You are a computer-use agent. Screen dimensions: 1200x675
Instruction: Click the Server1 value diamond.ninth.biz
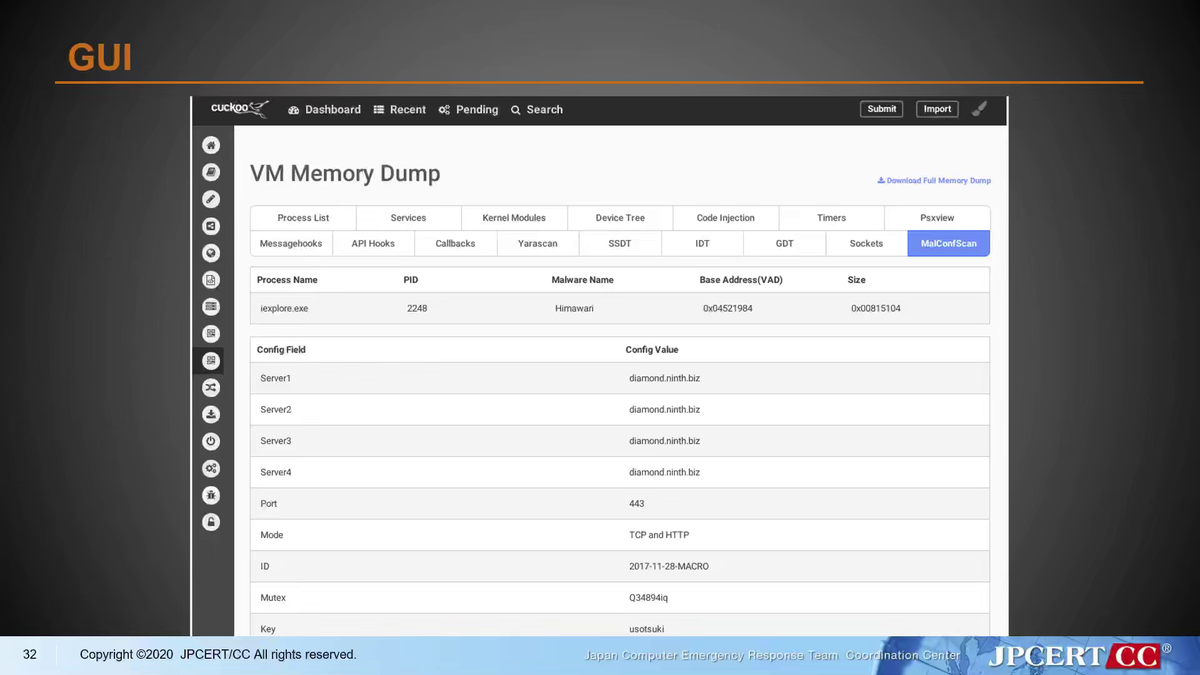[664, 379]
